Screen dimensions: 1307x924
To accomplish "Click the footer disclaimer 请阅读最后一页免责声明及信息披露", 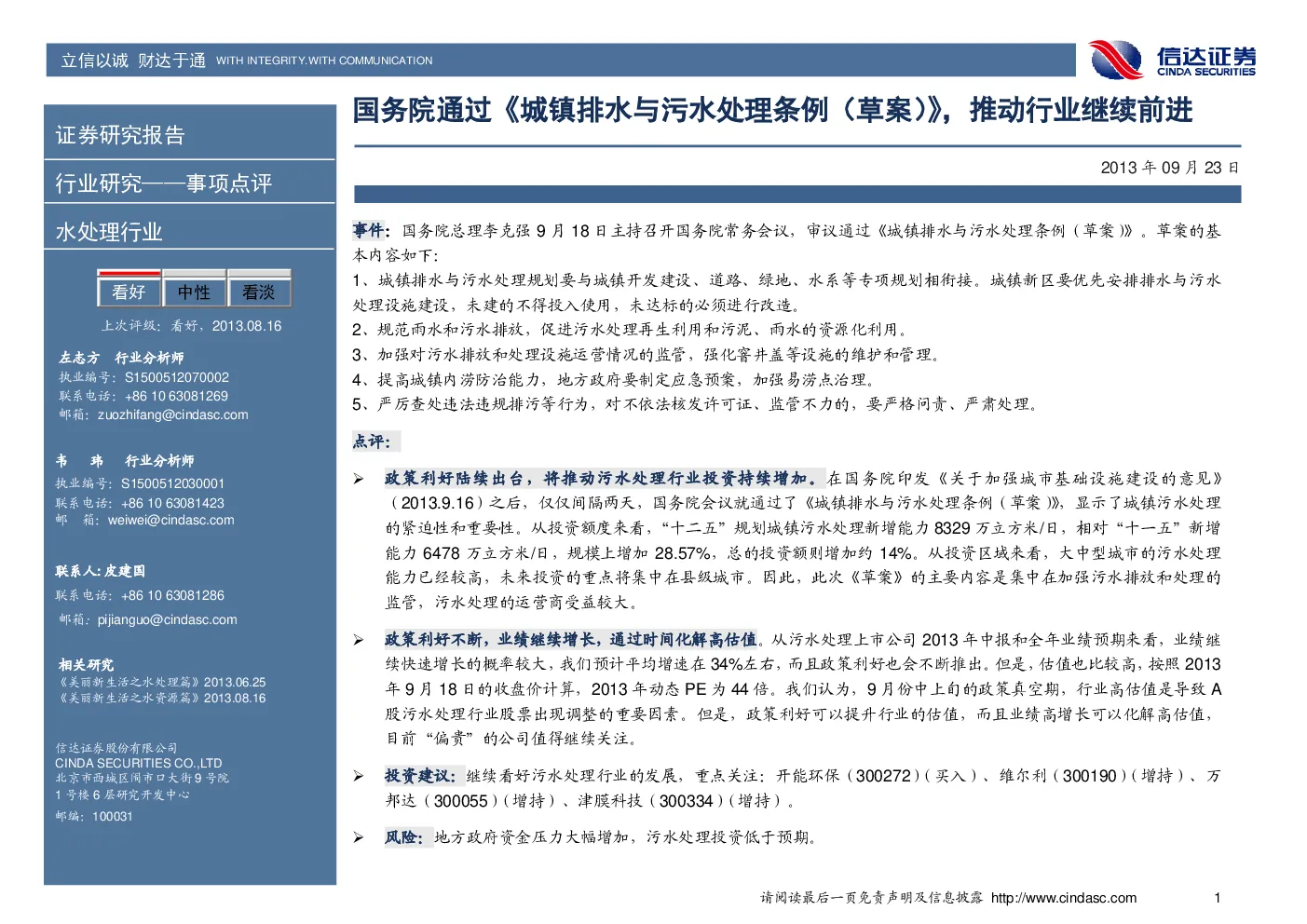I will [871, 898].
